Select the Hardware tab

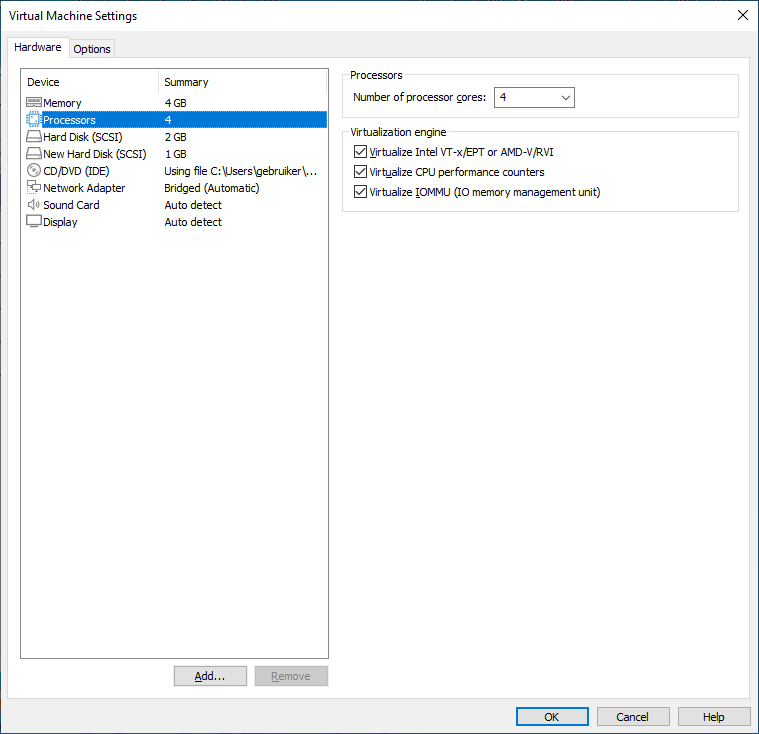click(x=38, y=48)
